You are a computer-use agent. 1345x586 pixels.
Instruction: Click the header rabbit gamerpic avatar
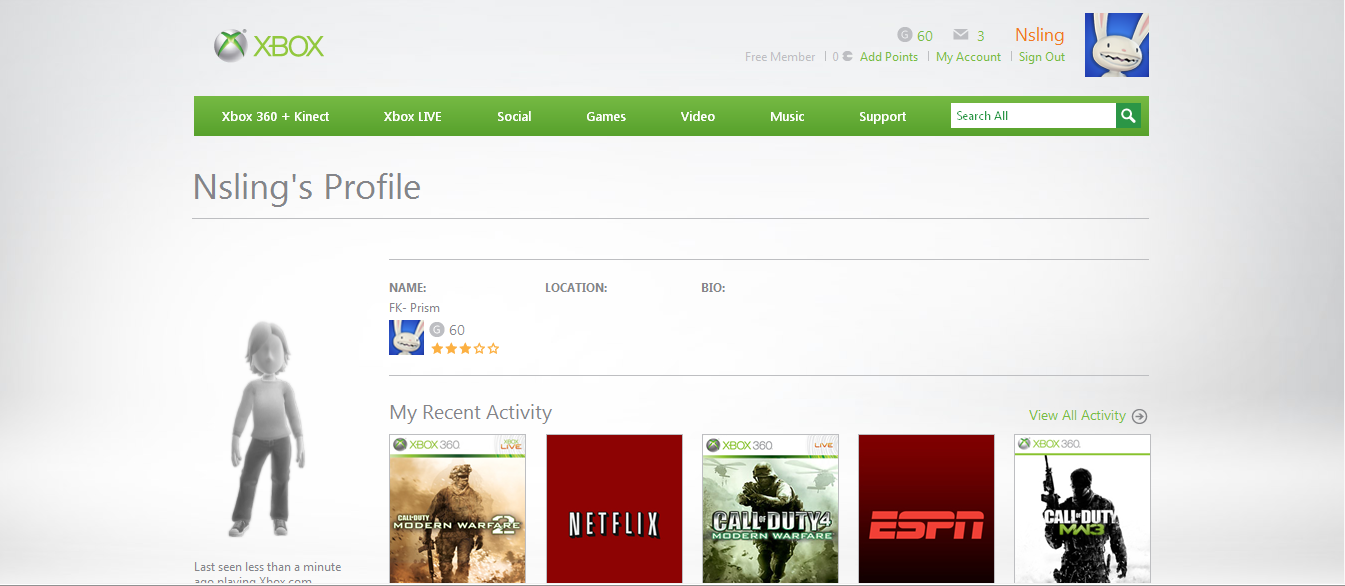[x=1117, y=45]
